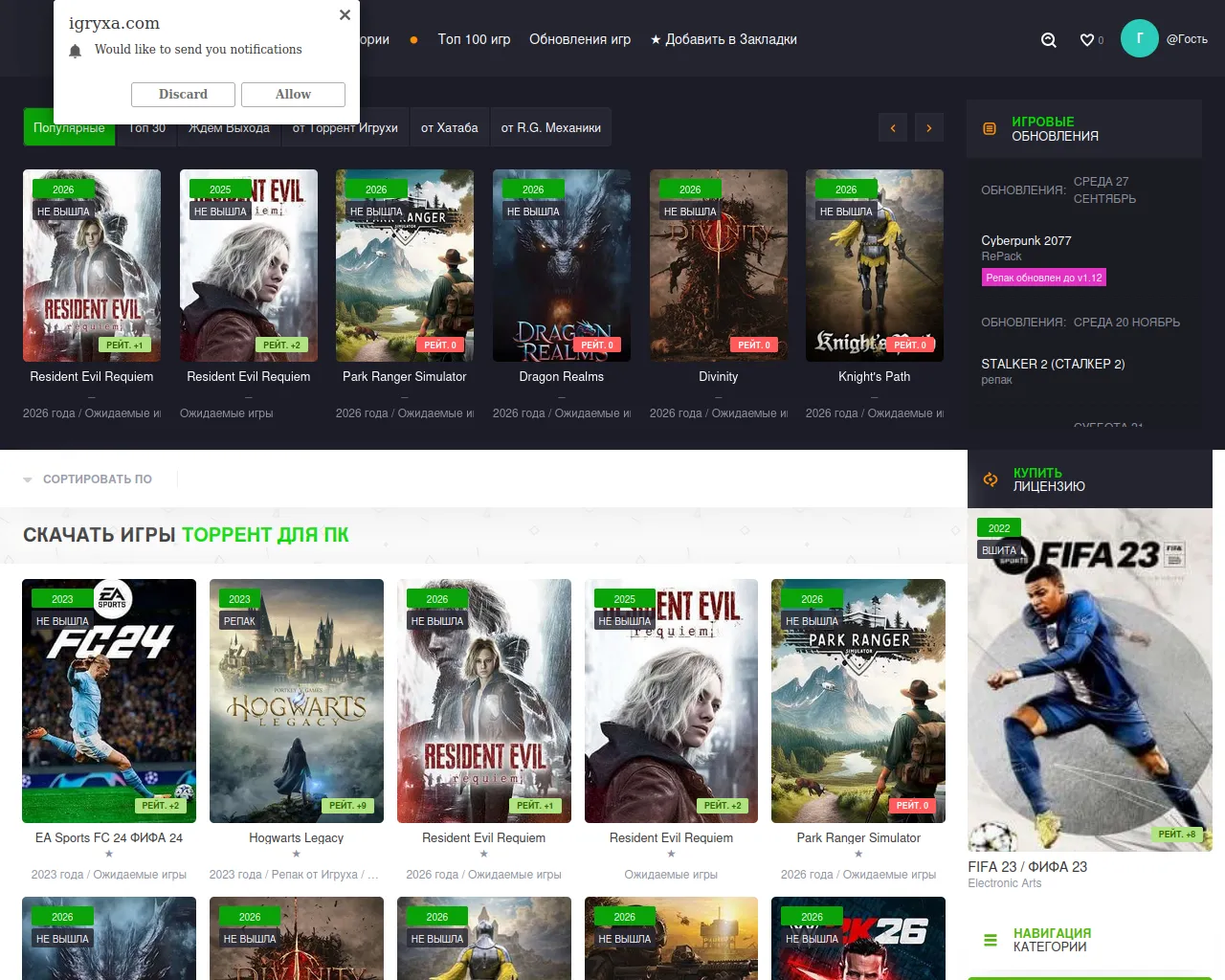Click the Dragon Realms title
The image size is (1225, 980).
click(x=562, y=377)
